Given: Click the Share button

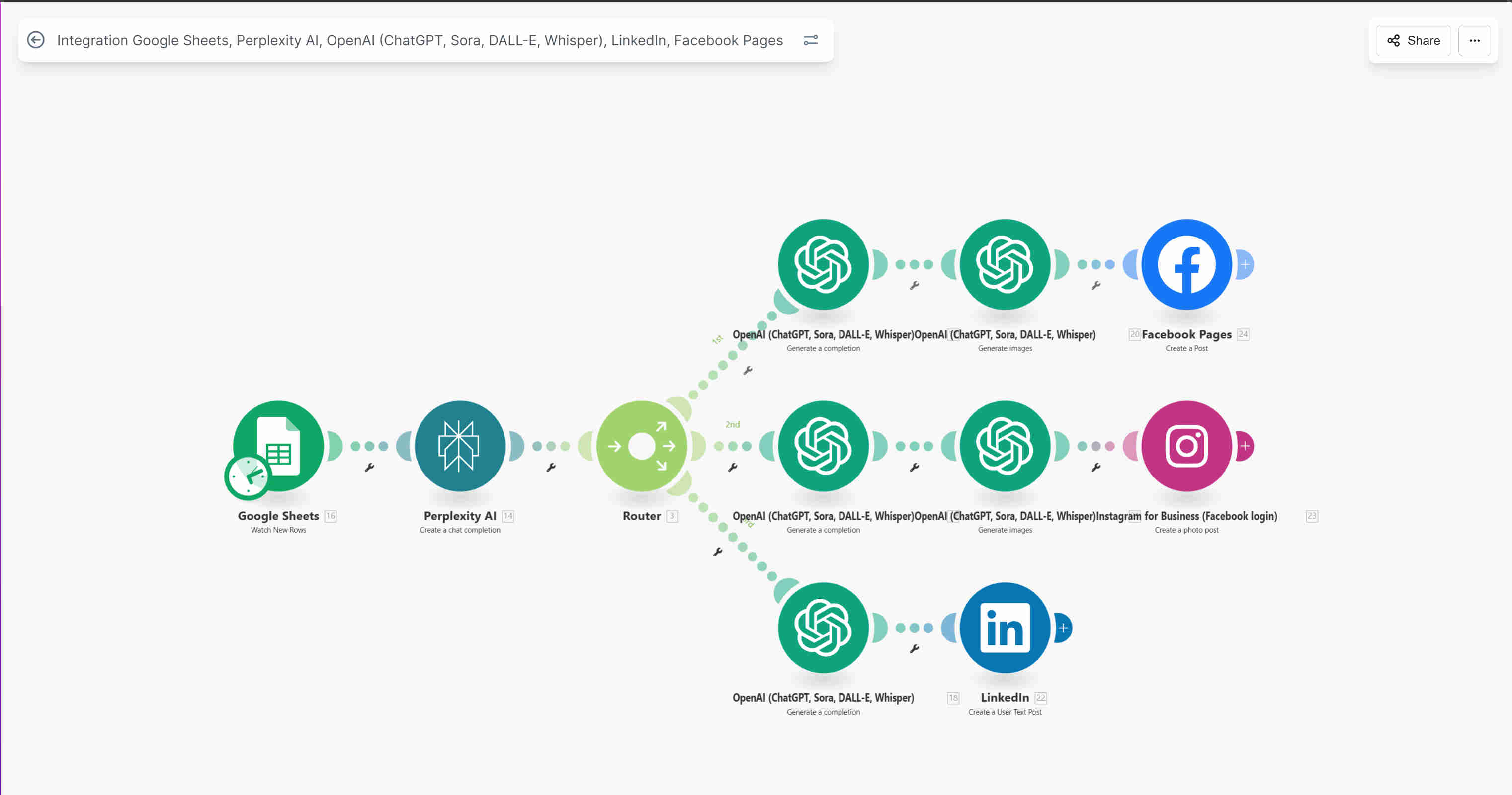Looking at the screenshot, I should (1414, 40).
